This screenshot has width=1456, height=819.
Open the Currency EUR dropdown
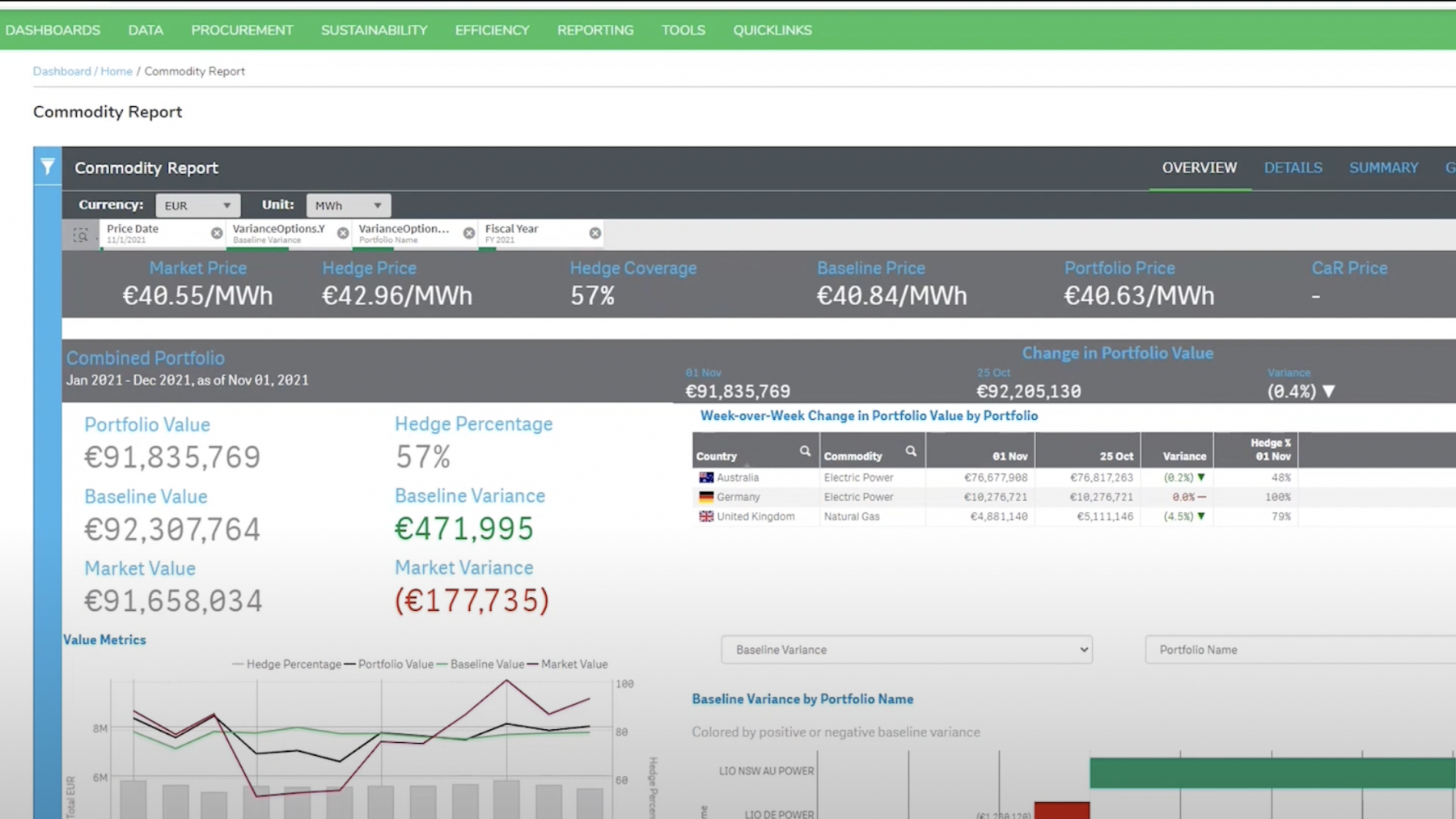197,206
